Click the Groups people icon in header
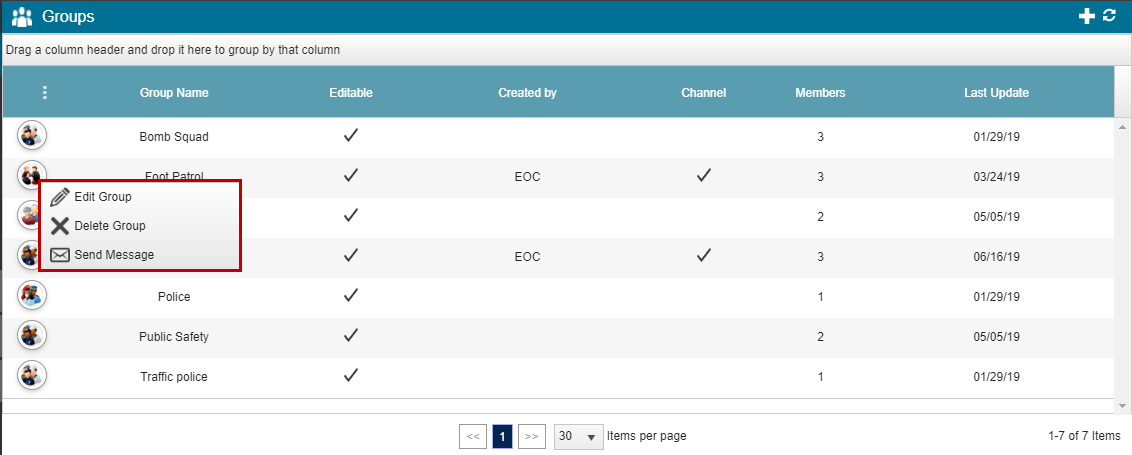The image size is (1132, 455). point(22,17)
